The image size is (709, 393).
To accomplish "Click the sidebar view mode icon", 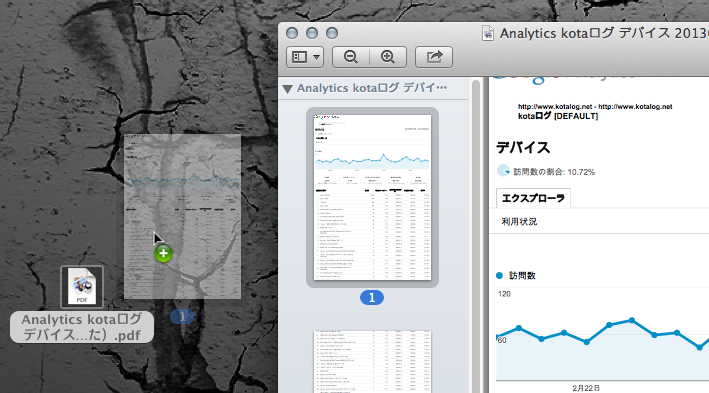I will pyautogui.click(x=299, y=57).
